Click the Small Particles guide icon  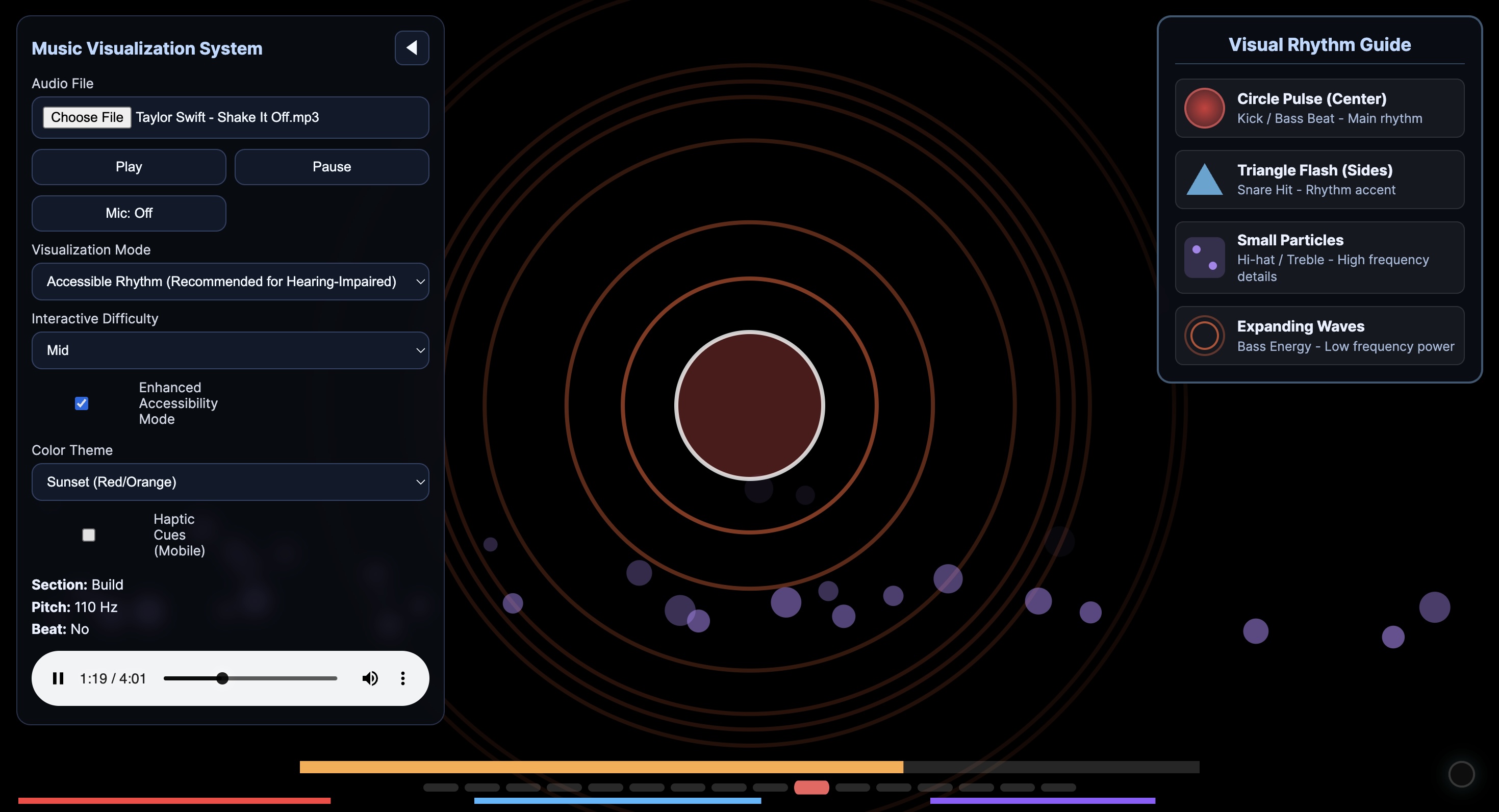(1204, 257)
